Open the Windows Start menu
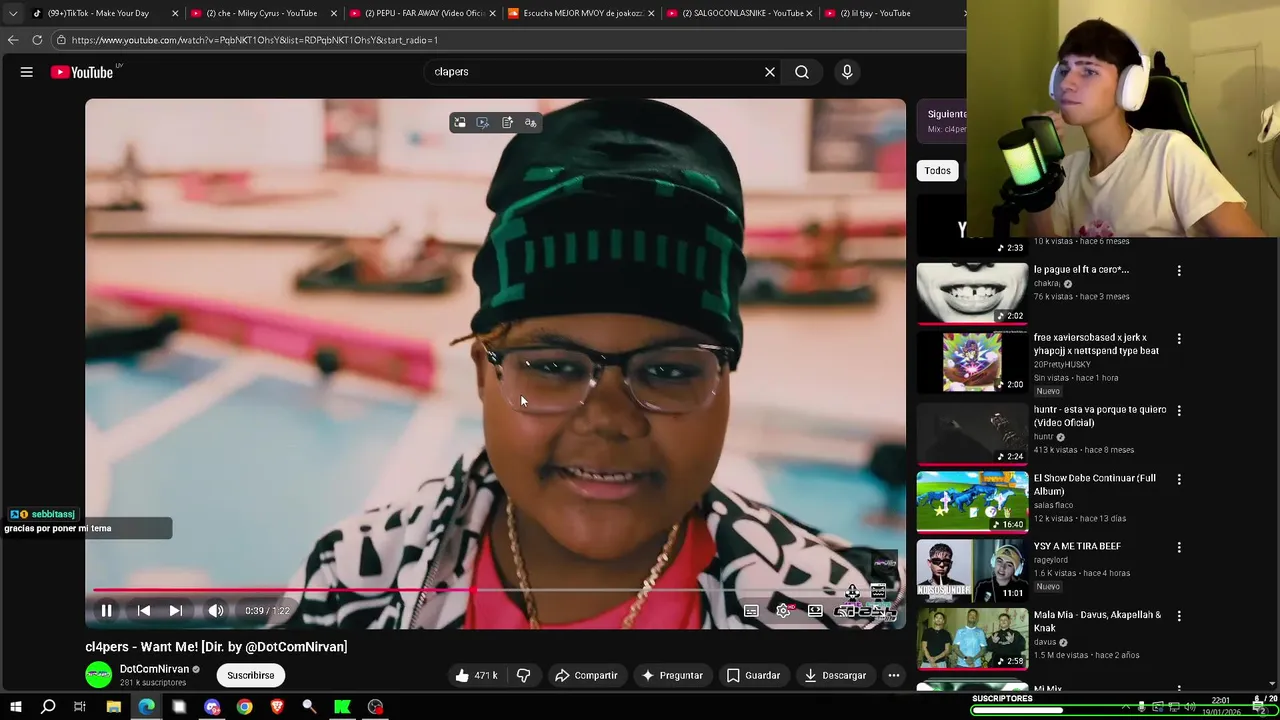The width and height of the screenshot is (1280, 720). click(15, 707)
